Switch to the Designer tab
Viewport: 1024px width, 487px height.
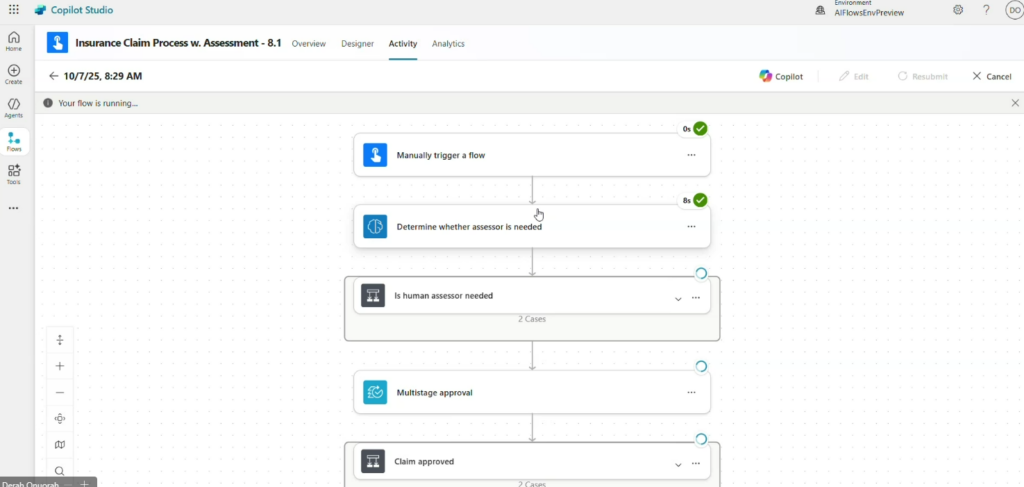[x=357, y=44]
